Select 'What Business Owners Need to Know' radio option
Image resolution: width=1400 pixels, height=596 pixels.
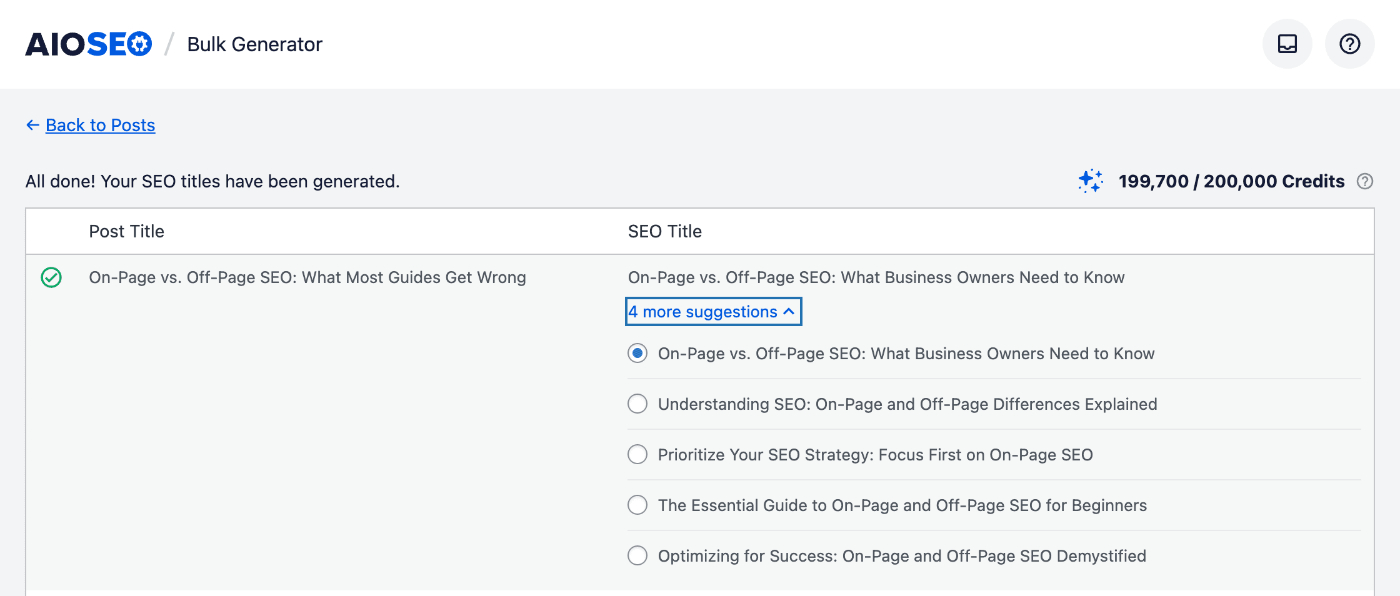pos(637,354)
